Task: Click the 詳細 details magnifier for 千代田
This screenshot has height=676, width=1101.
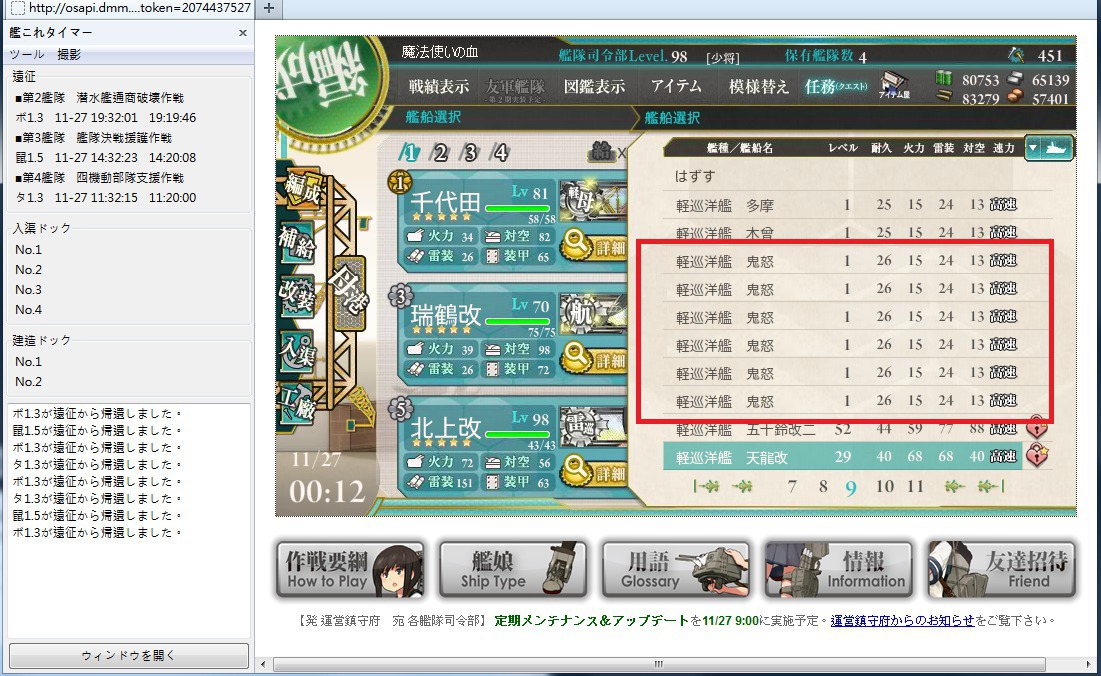Action: (x=593, y=246)
